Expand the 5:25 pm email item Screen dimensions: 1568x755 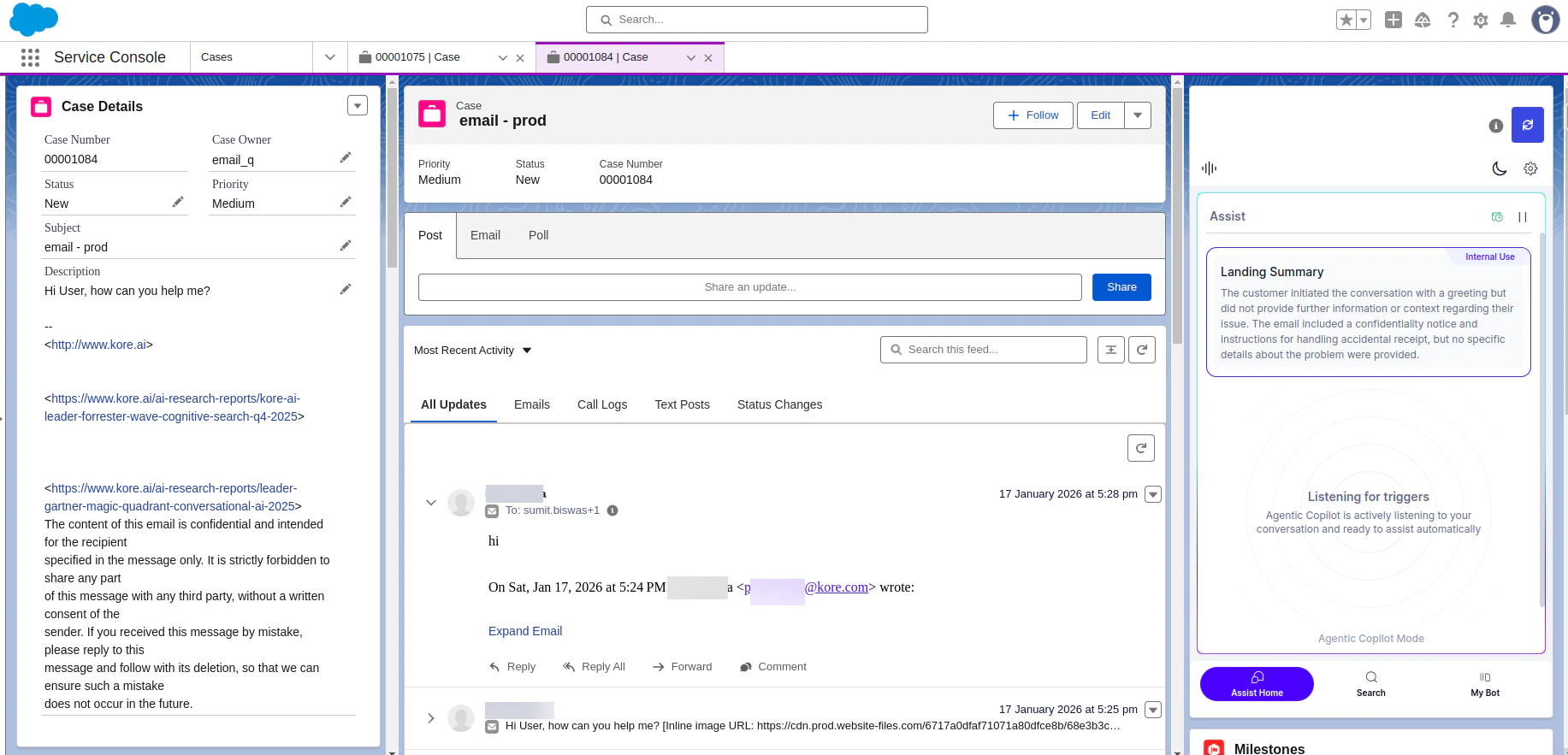(431, 718)
